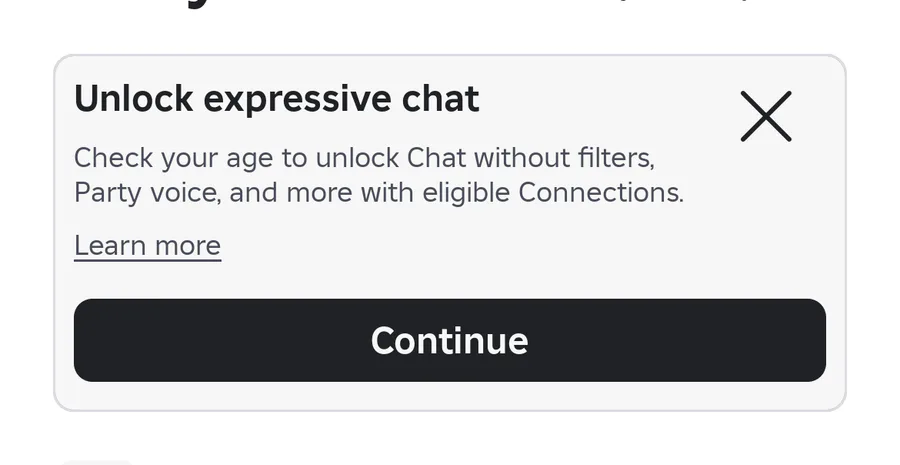Screen dimensions: 900x465
Task: Click the Continue button
Action: coord(449,340)
